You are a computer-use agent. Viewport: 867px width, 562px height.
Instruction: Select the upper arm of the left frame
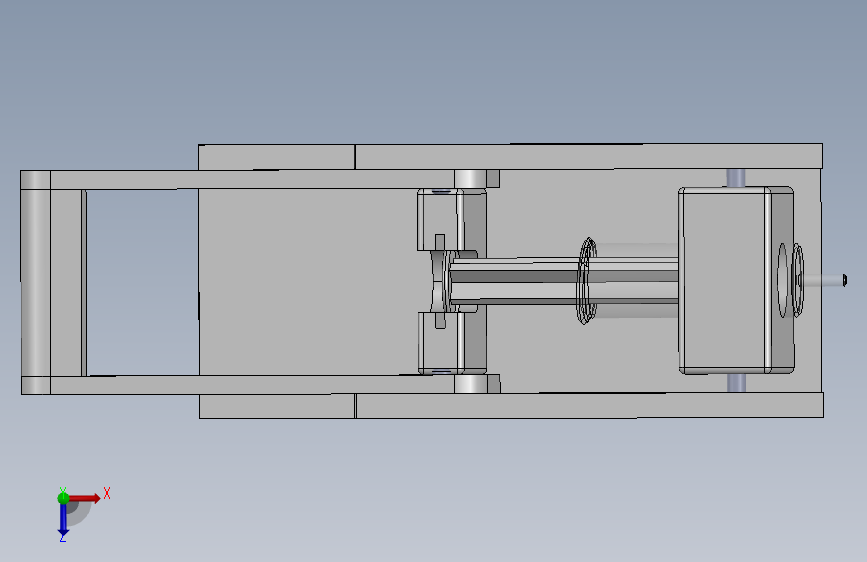pyautogui.click(x=252, y=179)
